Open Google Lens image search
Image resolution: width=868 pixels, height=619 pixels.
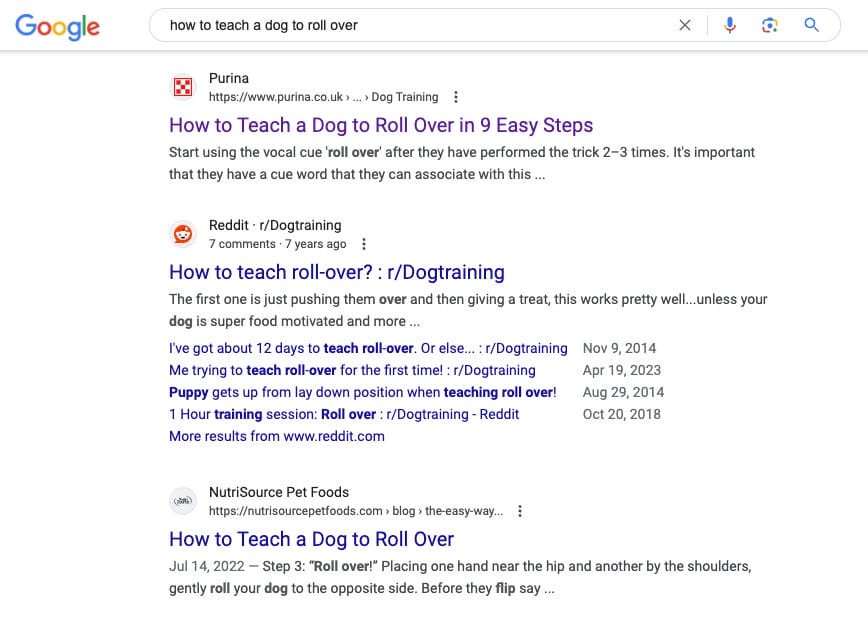click(x=769, y=25)
